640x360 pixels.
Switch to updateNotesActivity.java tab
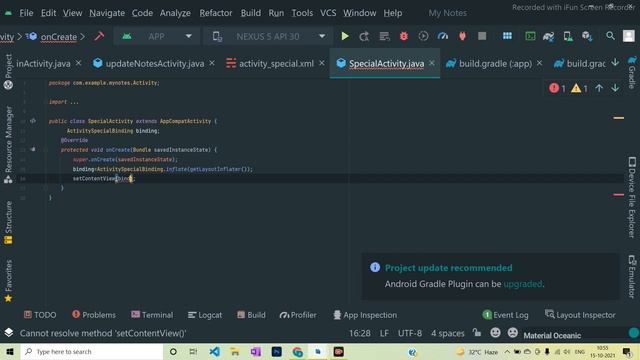click(x=154, y=64)
